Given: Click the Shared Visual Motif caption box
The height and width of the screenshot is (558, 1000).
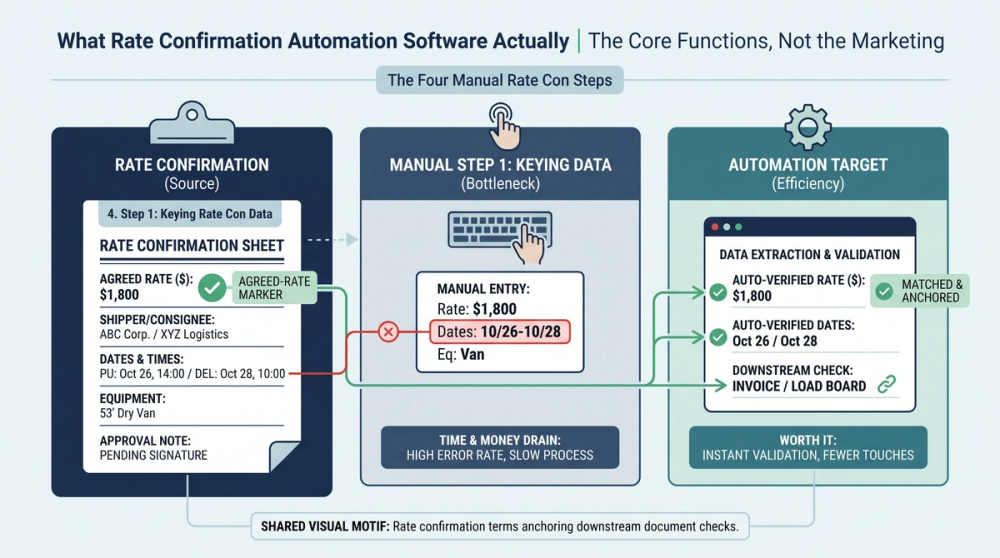Looking at the screenshot, I should [500, 527].
